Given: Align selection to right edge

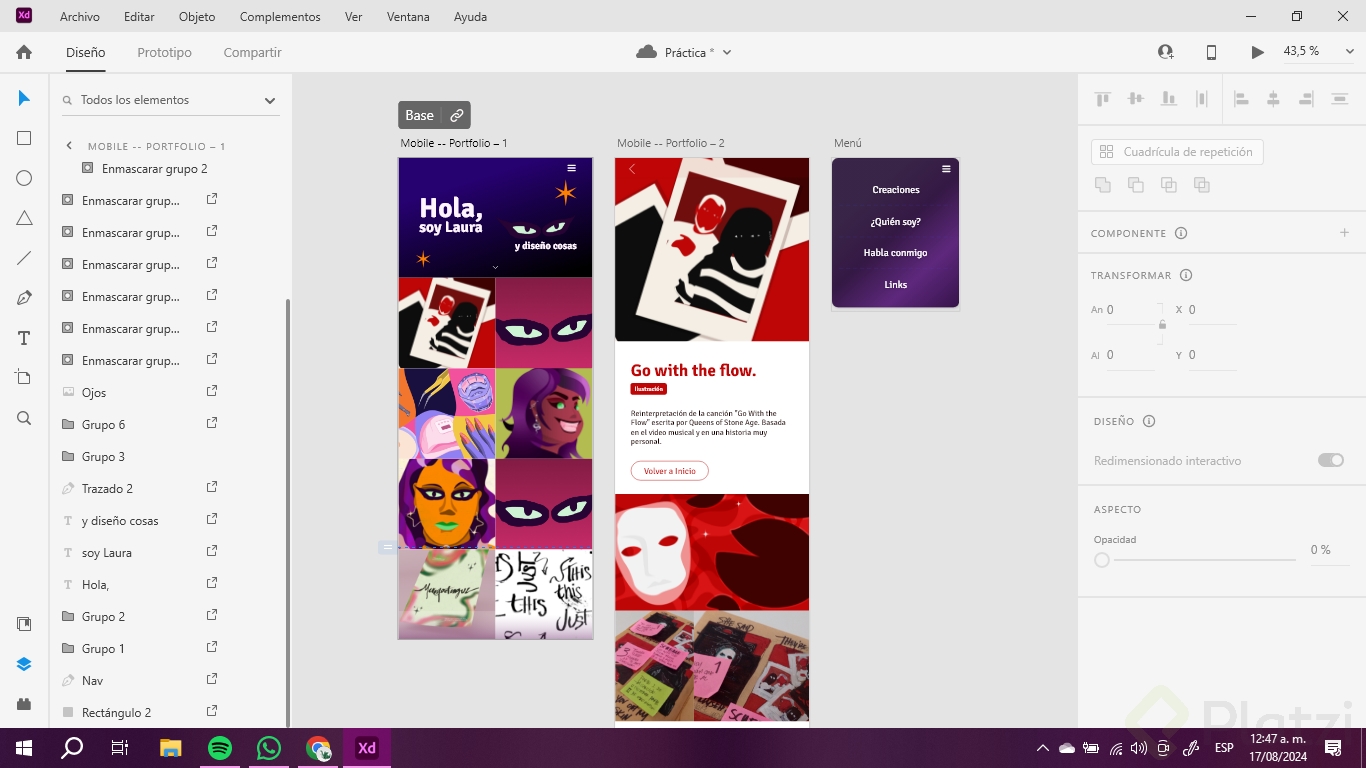Looking at the screenshot, I should 1306,99.
